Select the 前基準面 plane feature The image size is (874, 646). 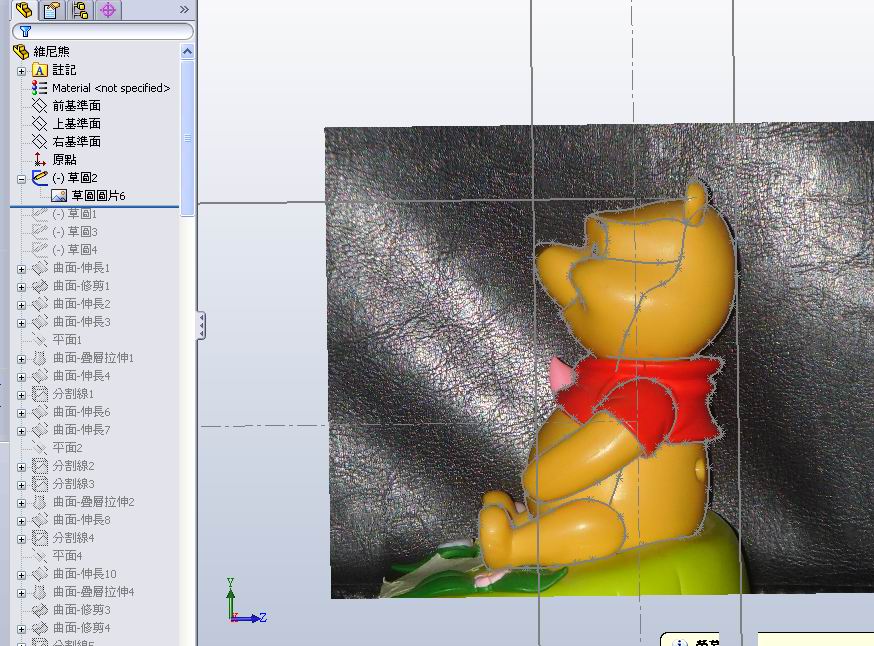[x=75, y=105]
